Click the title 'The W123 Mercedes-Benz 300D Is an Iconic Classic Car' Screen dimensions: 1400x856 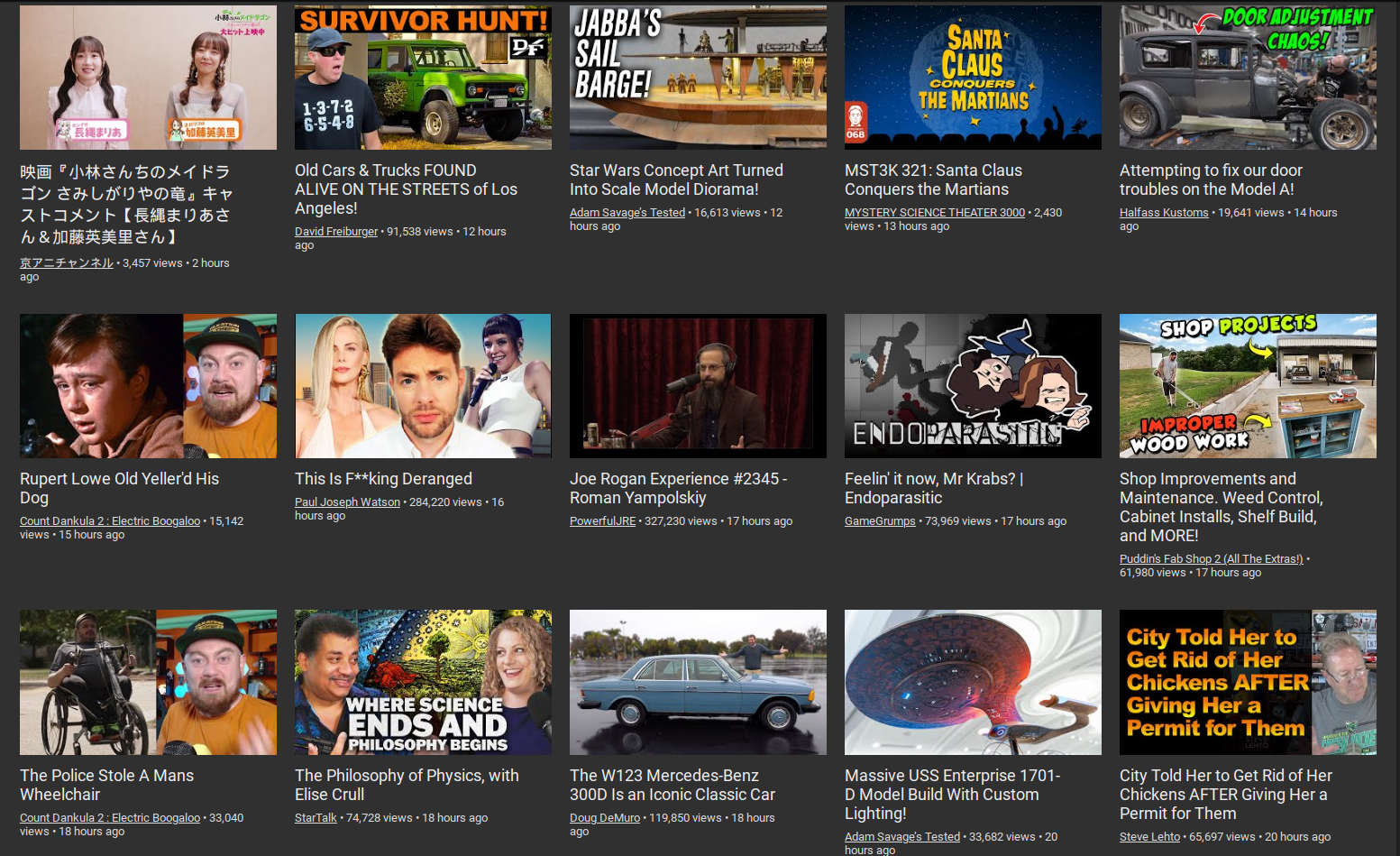[673, 785]
